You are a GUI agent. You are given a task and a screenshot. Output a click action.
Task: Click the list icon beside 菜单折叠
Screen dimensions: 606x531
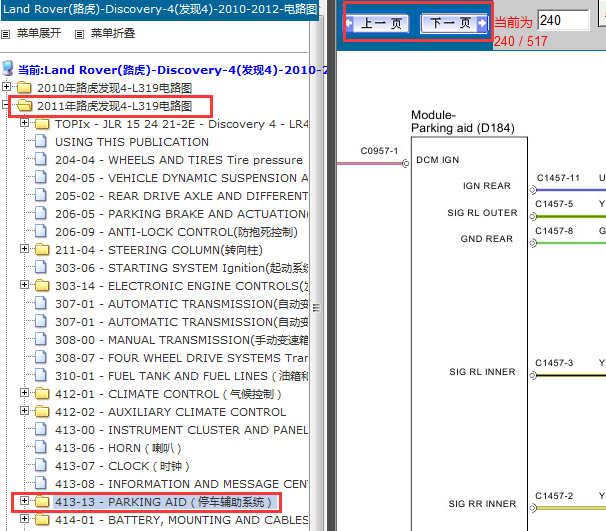79,35
